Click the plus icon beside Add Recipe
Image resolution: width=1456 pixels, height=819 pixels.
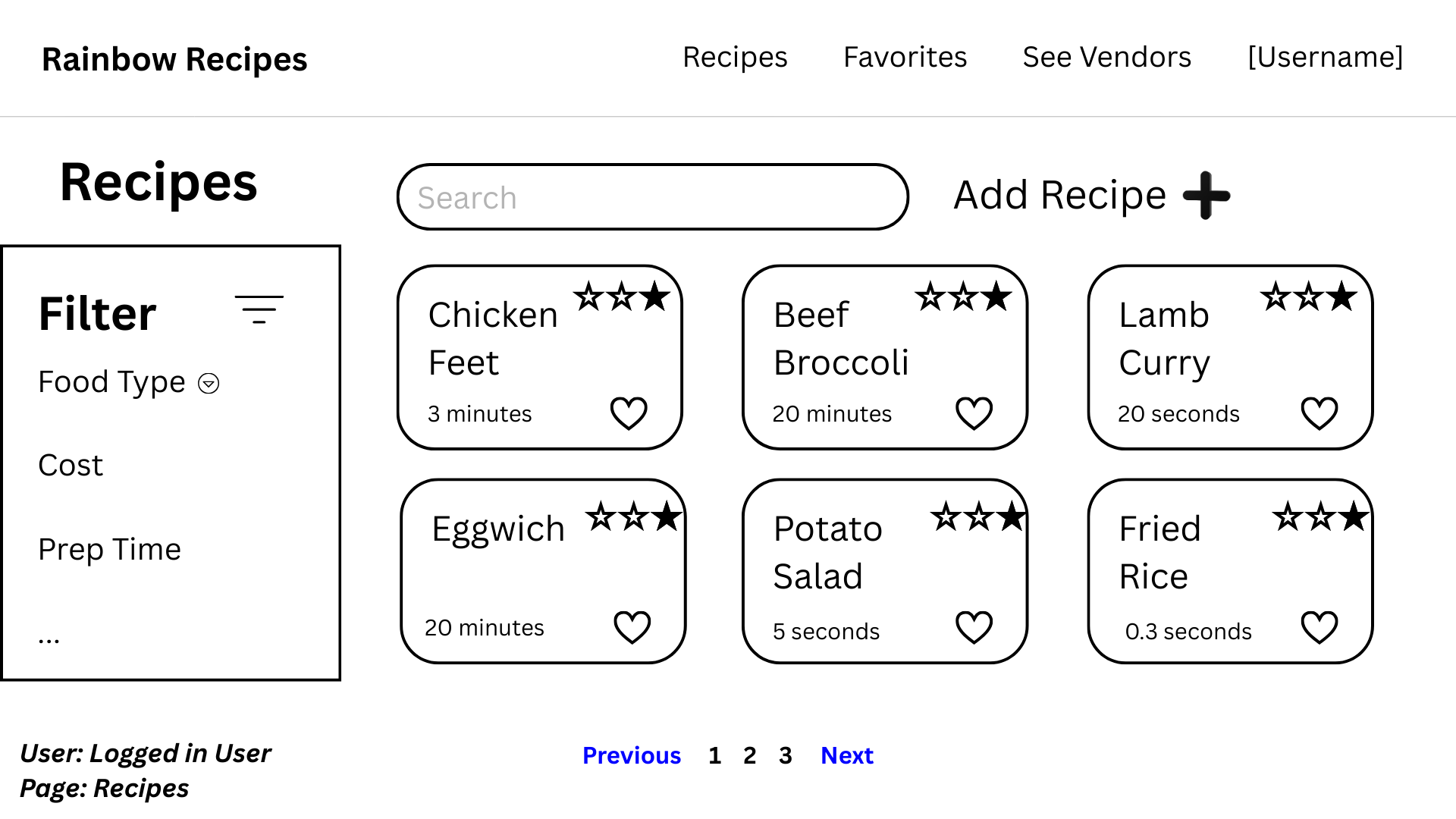click(1206, 196)
